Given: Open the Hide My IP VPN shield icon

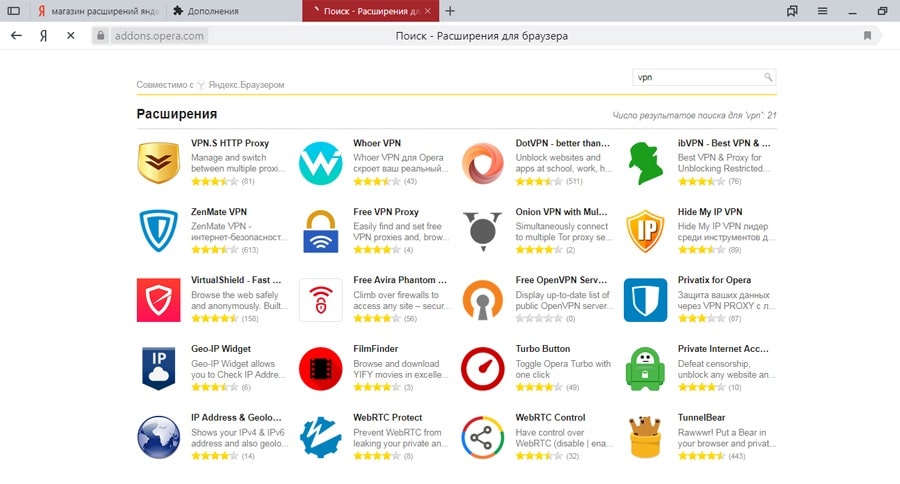Looking at the screenshot, I should [x=645, y=231].
